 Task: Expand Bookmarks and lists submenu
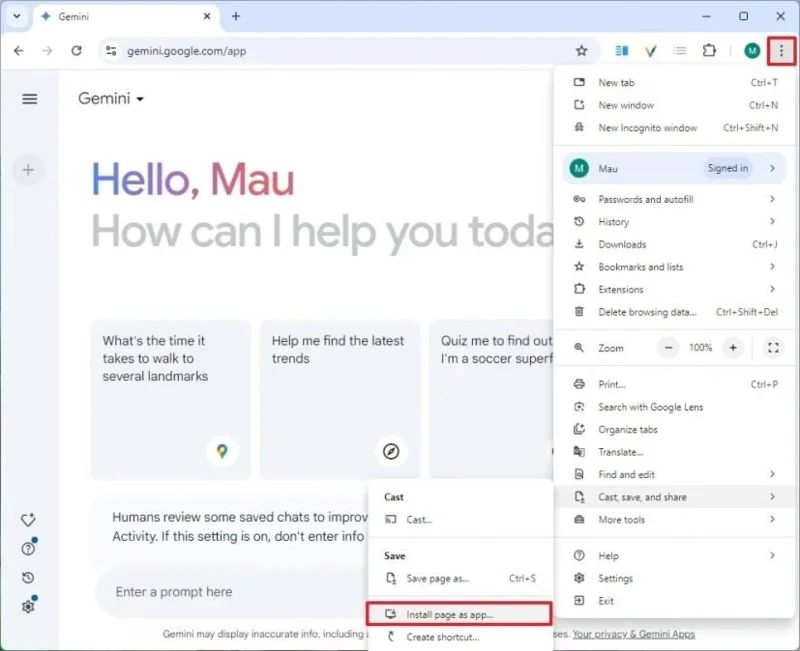[x=674, y=266]
